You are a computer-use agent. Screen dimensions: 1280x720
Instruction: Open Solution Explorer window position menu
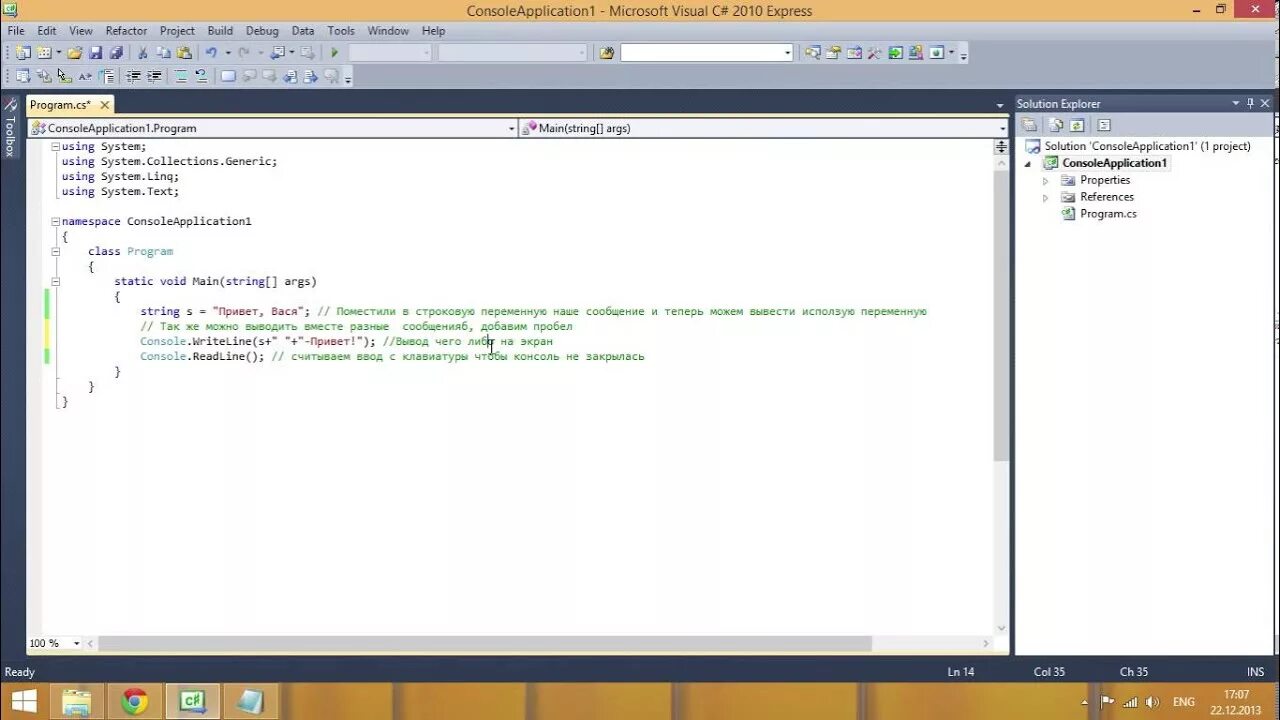point(1236,103)
